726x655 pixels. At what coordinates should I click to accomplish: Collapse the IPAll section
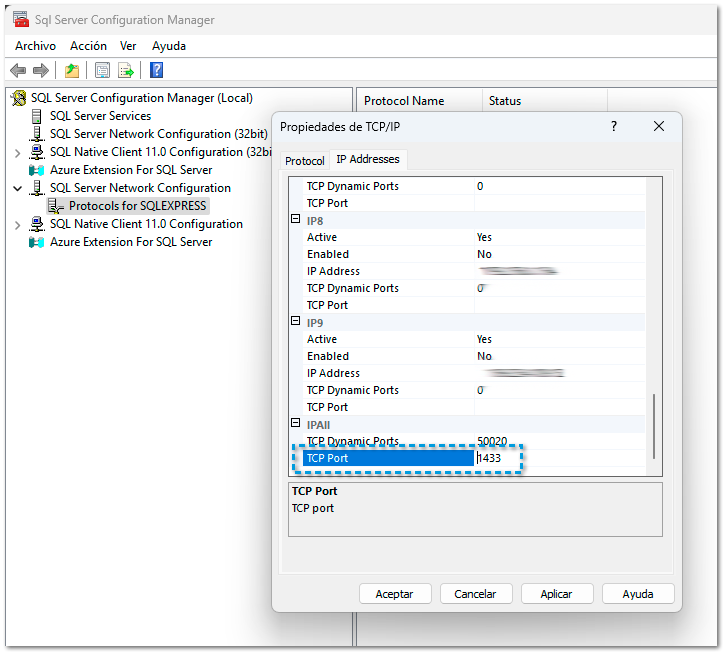click(x=296, y=424)
